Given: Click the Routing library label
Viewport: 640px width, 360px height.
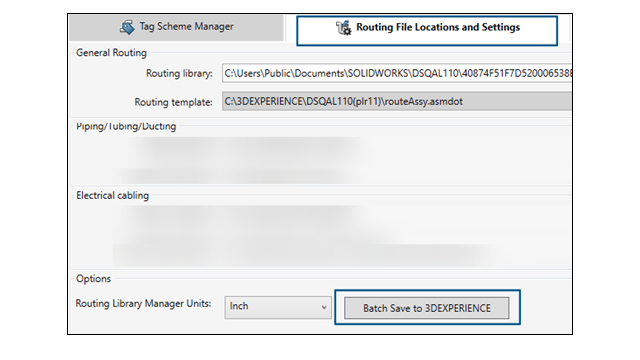Looking at the screenshot, I should tap(179, 73).
